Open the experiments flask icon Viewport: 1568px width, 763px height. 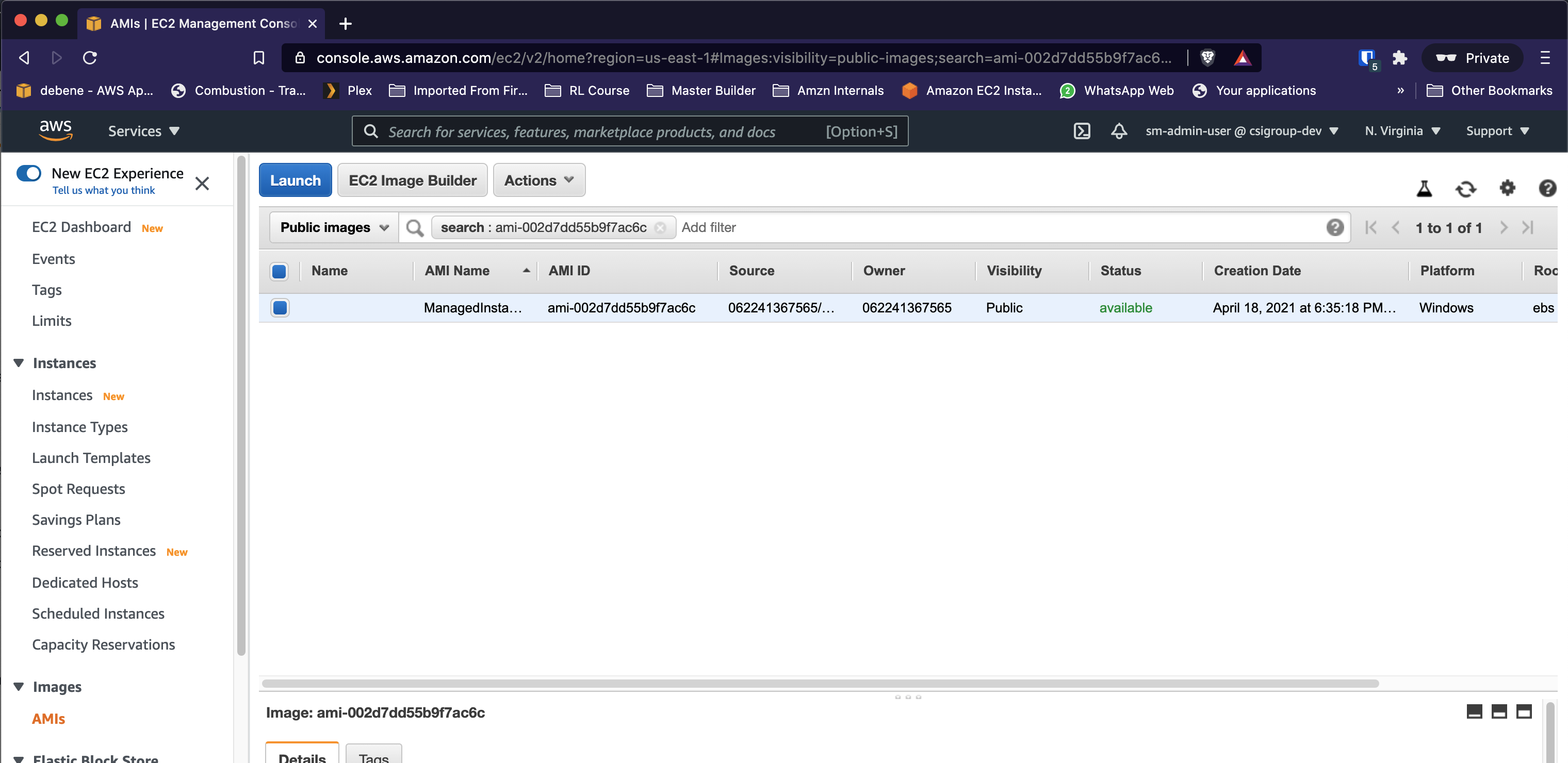click(x=1424, y=189)
